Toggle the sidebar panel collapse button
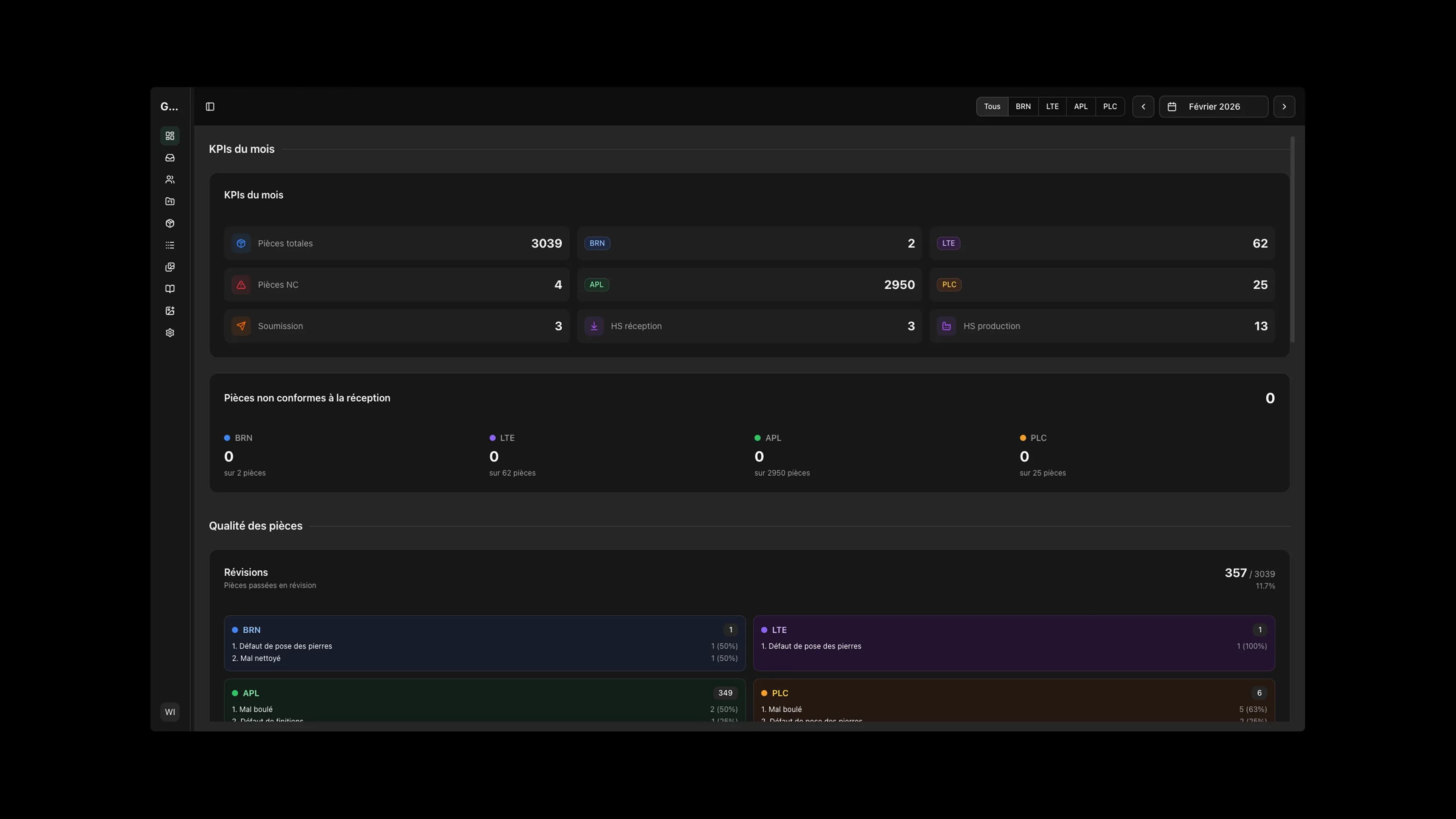The height and width of the screenshot is (819, 1456). coord(210,107)
